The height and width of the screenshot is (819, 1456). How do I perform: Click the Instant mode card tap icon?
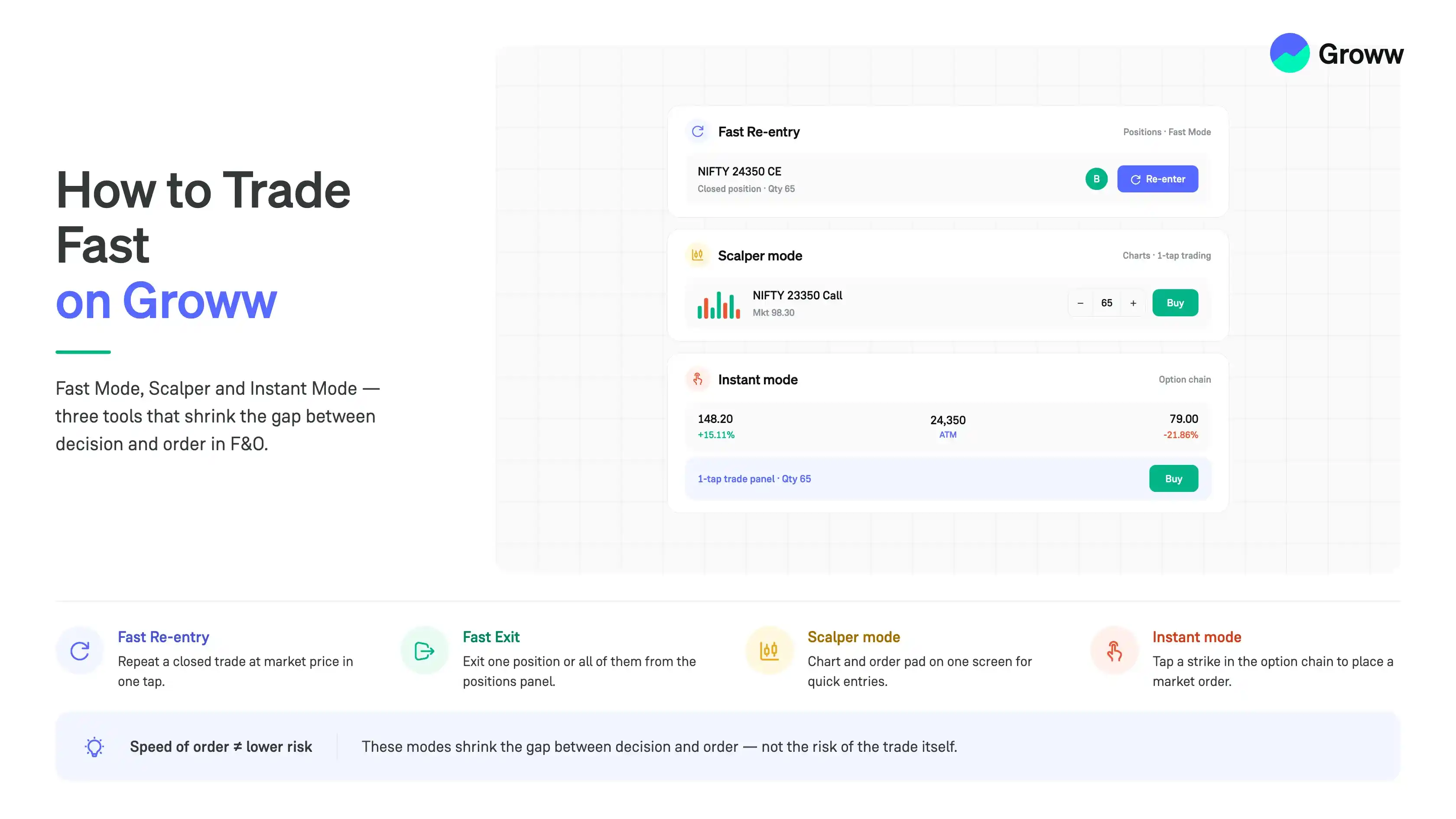point(698,379)
